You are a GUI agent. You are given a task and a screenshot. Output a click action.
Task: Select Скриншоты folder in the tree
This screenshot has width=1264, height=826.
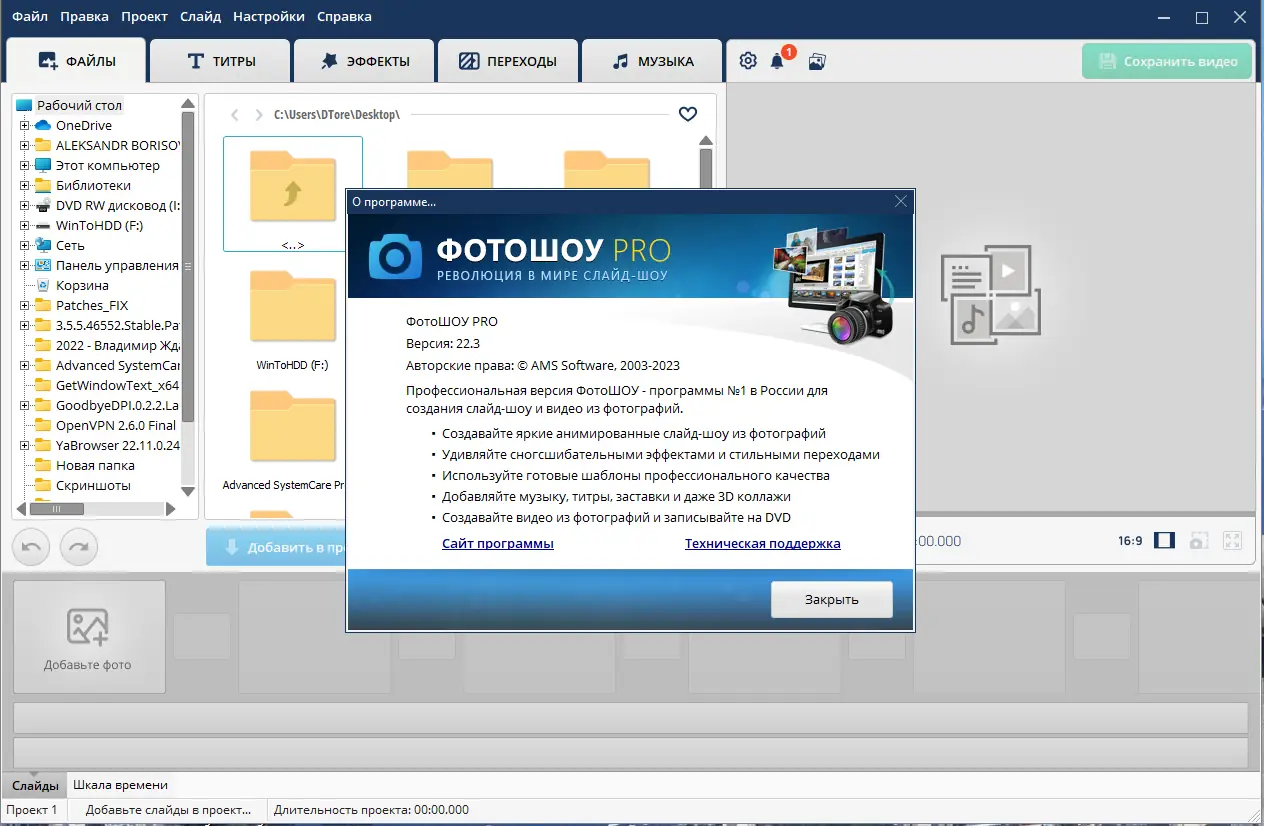[93, 486]
